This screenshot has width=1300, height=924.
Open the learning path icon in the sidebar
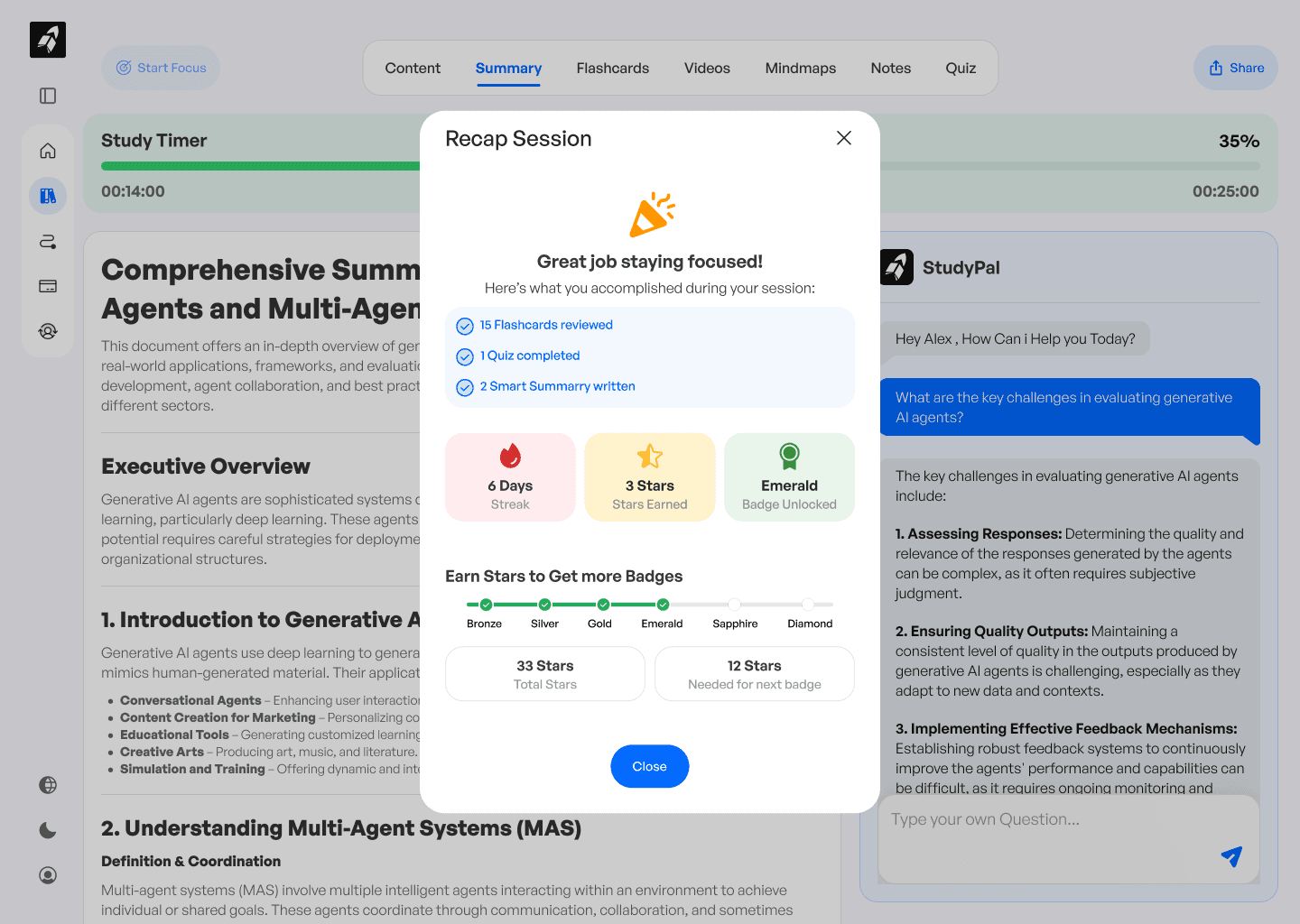click(x=47, y=241)
